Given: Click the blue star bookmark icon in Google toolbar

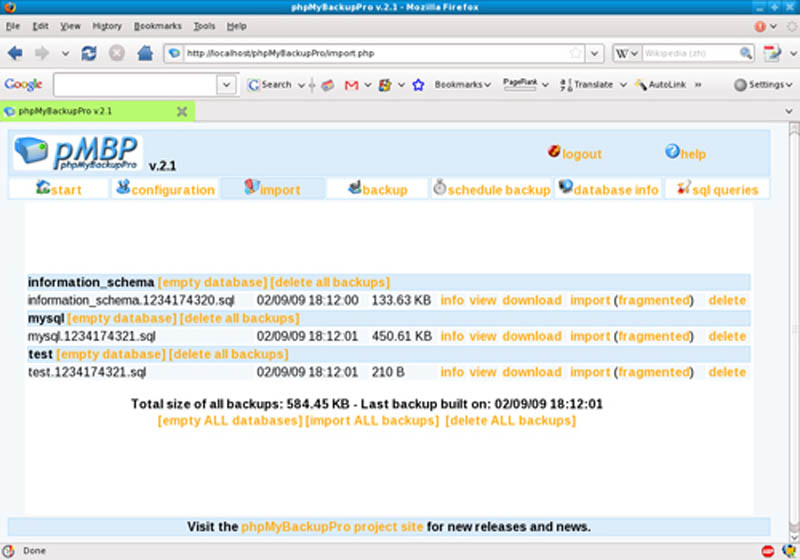Looking at the screenshot, I should [418, 85].
